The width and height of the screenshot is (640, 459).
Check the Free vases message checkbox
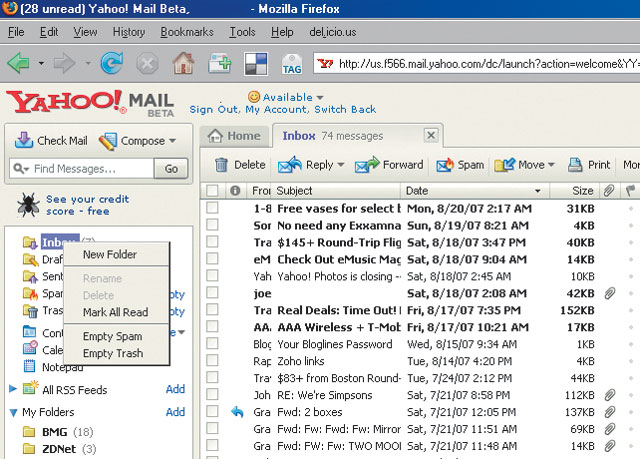point(212,208)
